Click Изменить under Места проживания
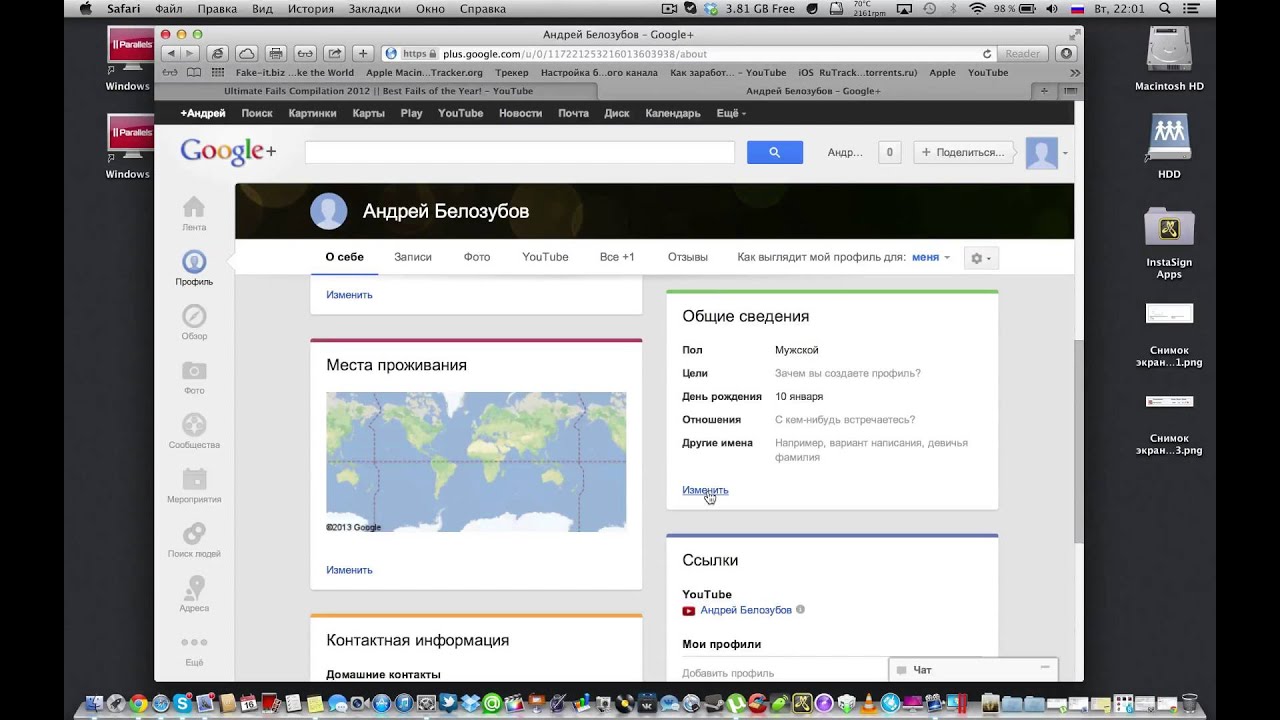Viewport: 1280px width, 720px height. (x=349, y=570)
